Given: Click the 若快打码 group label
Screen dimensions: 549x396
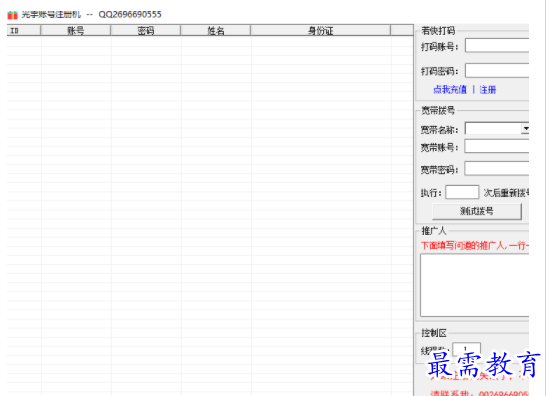Looking at the screenshot, I should (438, 31).
